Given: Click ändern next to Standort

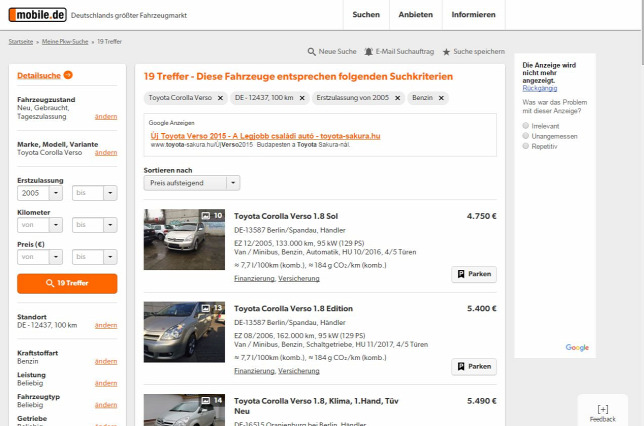Looking at the screenshot, I should (x=106, y=325).
